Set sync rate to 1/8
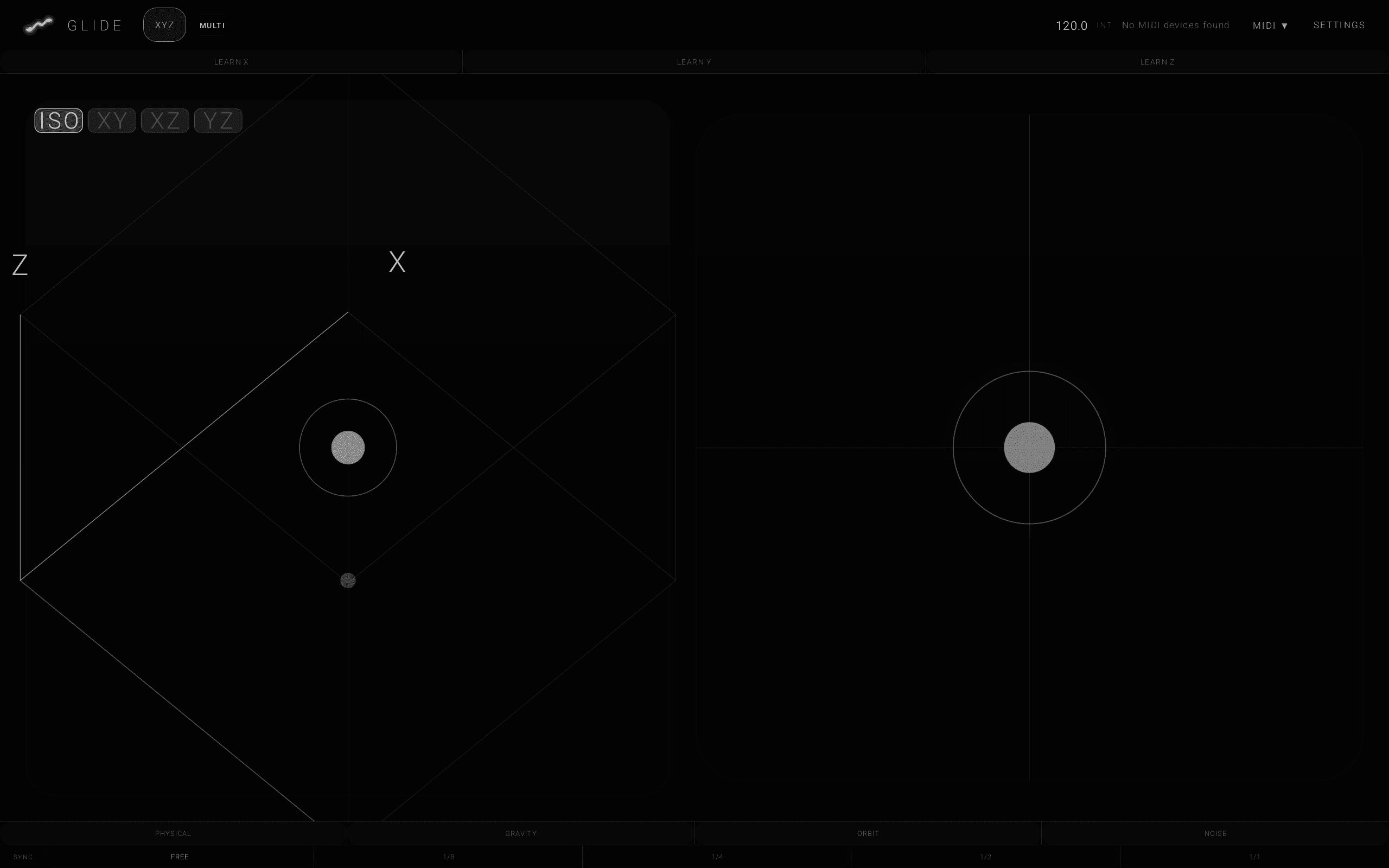 tap(448, 857)
